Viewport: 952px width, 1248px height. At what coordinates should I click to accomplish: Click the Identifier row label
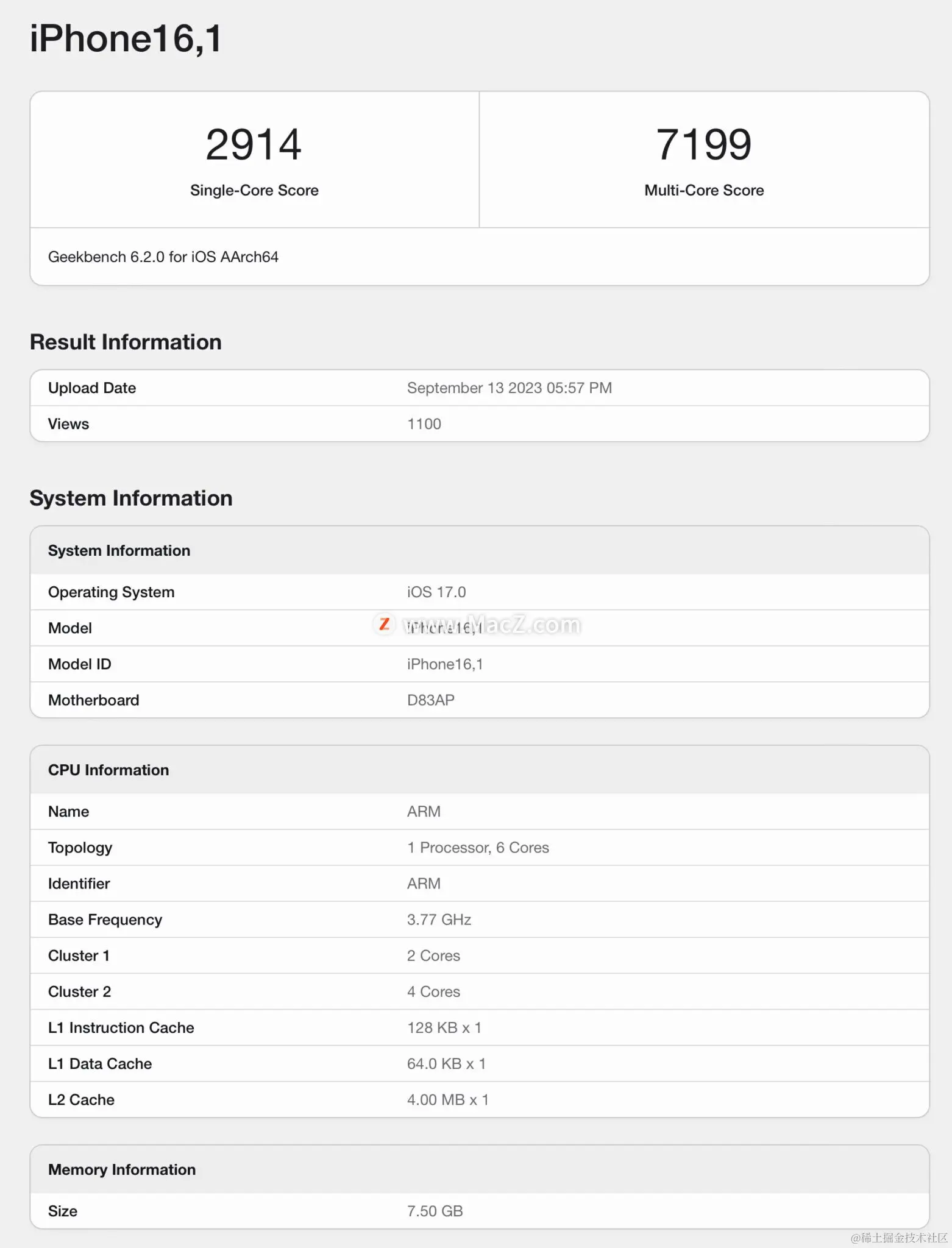(79, 884)
